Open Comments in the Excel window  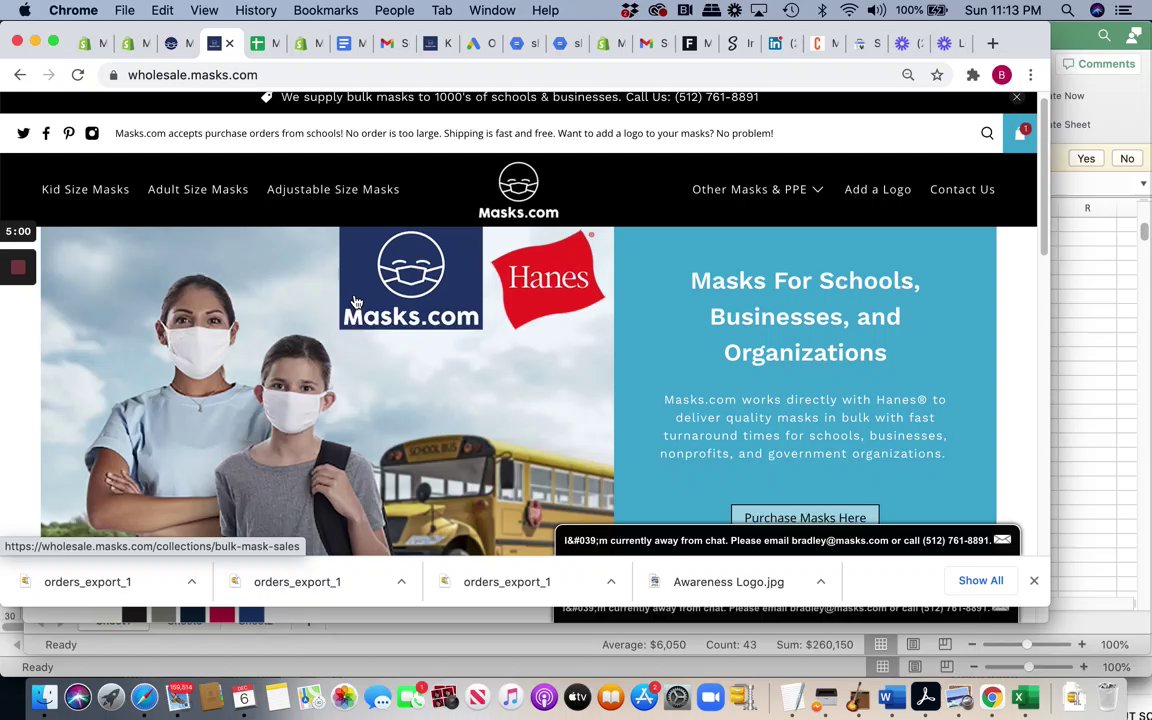1099,64
